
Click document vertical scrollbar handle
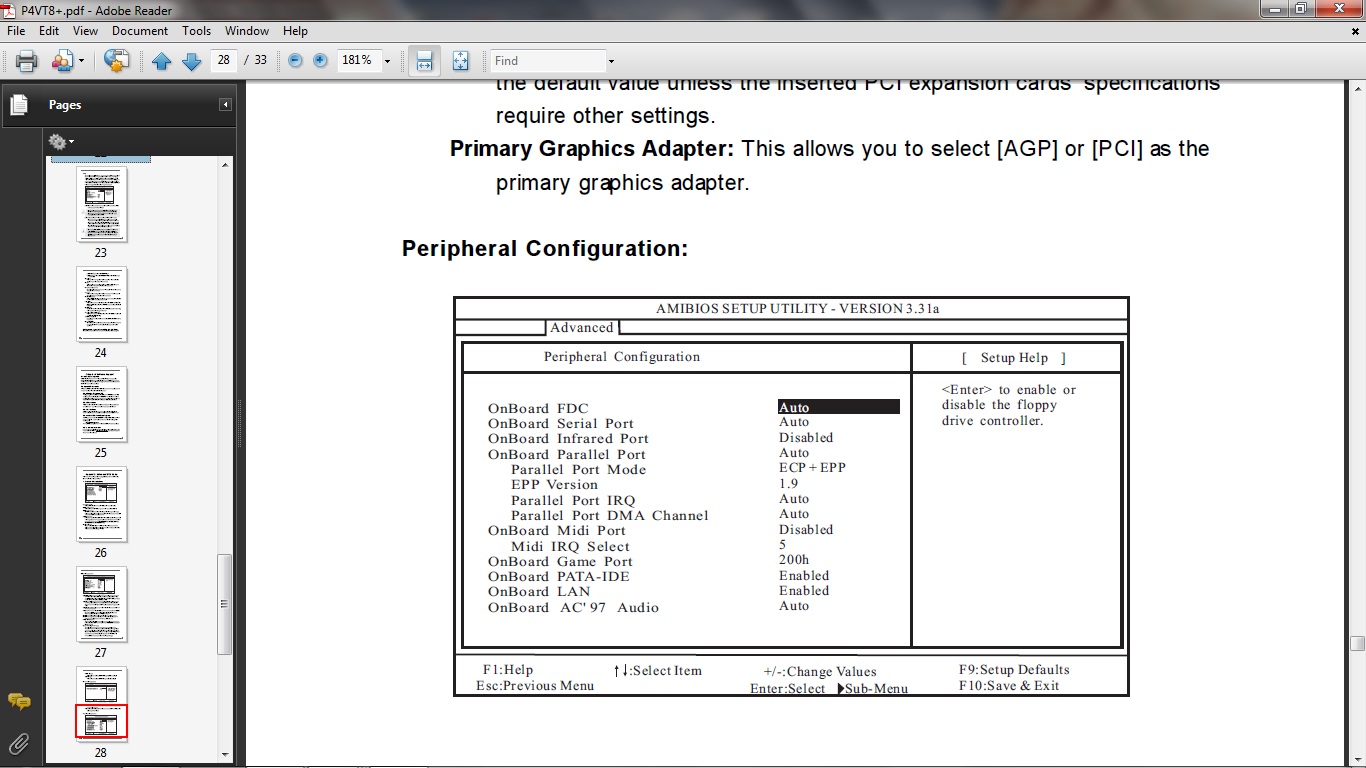coord(1357,644)
